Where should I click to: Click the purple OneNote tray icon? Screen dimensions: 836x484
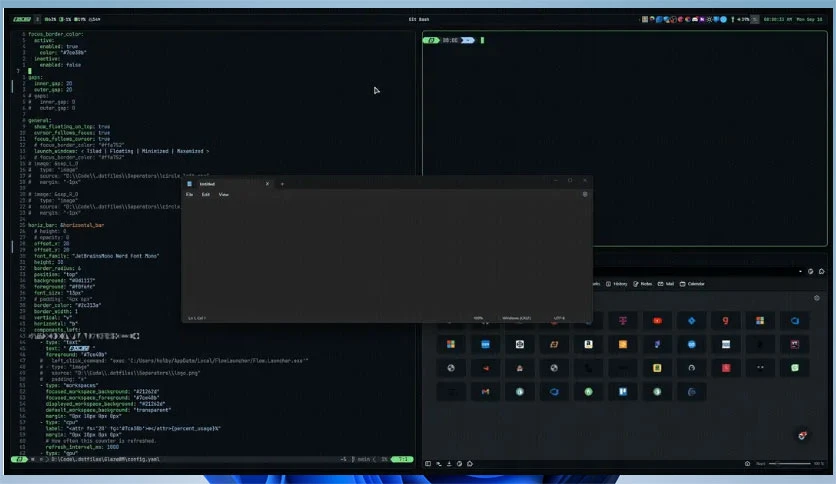click(702, 19)
